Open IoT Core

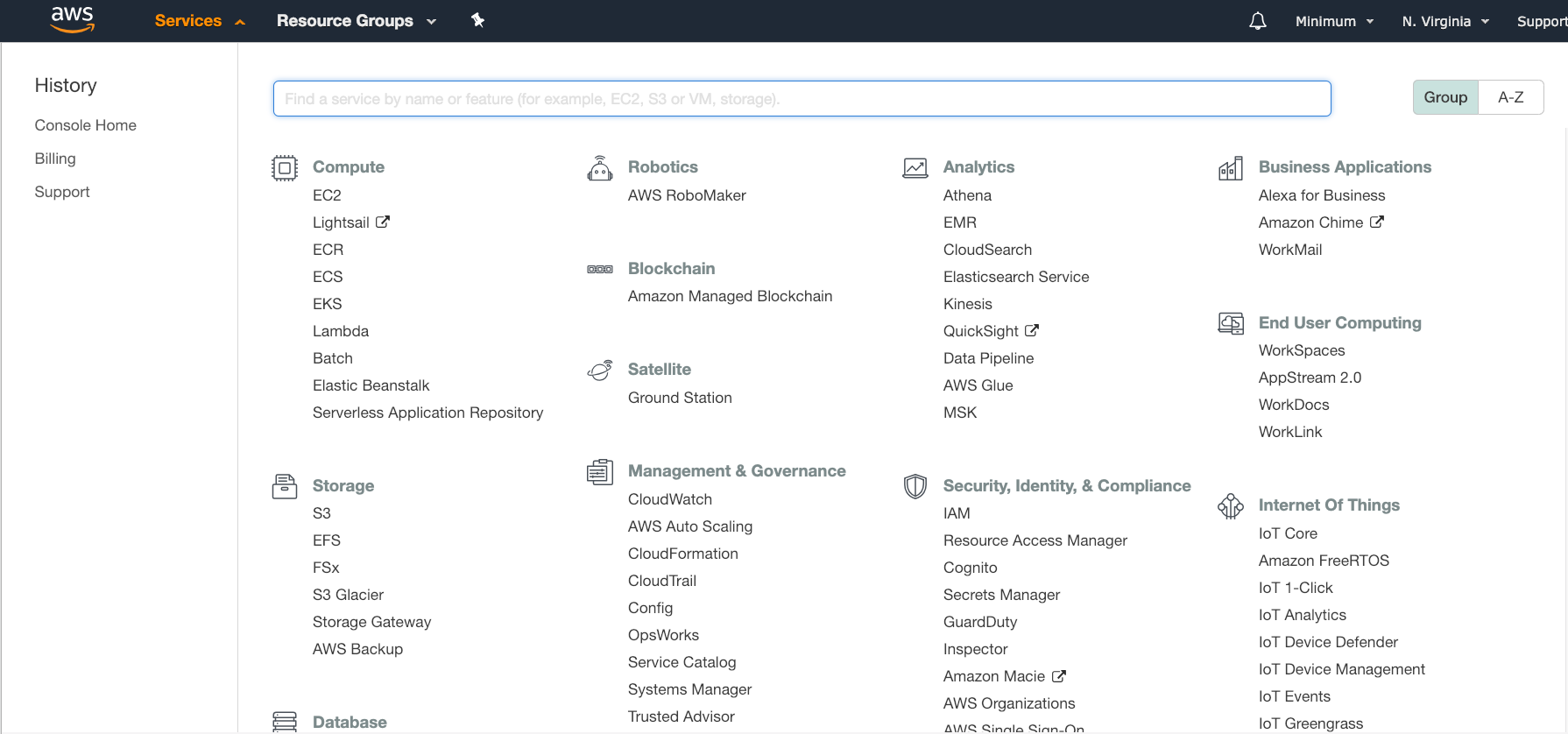[x=1288, y=533]
